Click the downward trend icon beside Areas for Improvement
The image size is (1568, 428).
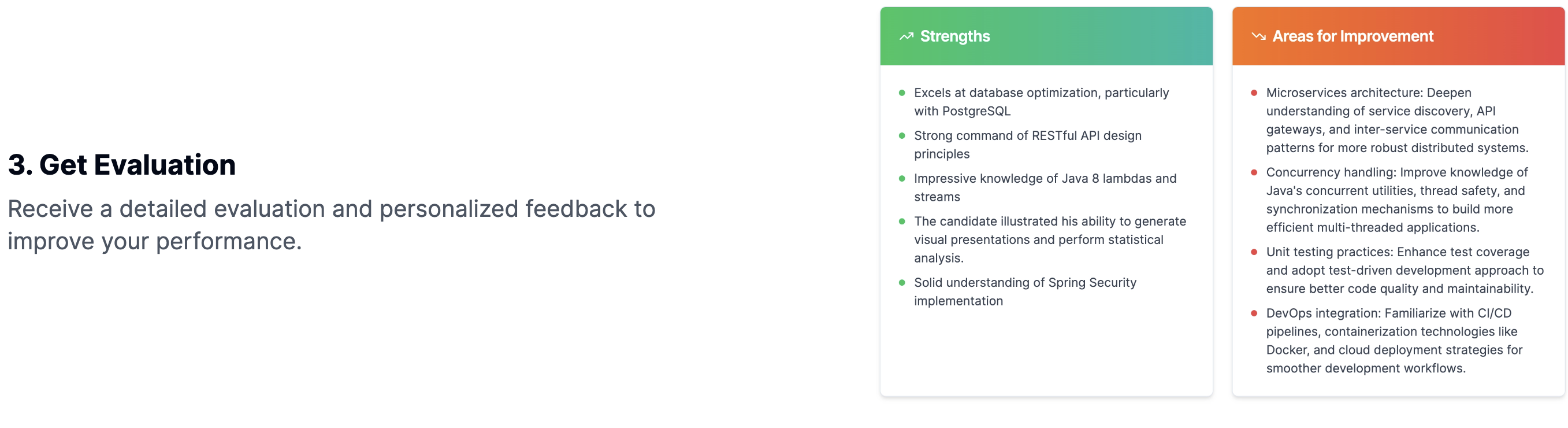[x=1259, y=36]
